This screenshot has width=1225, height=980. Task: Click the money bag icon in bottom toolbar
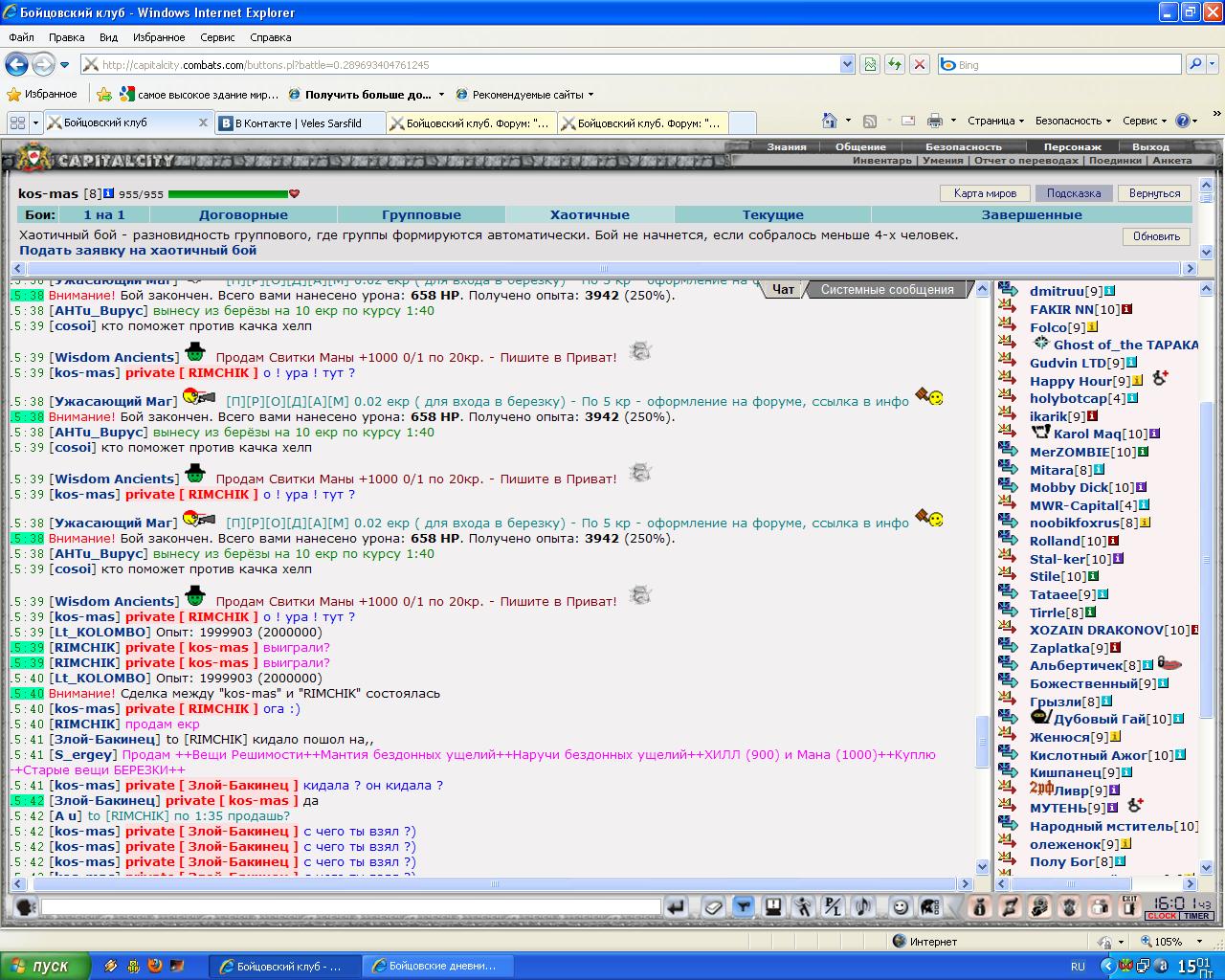point(979,906)
